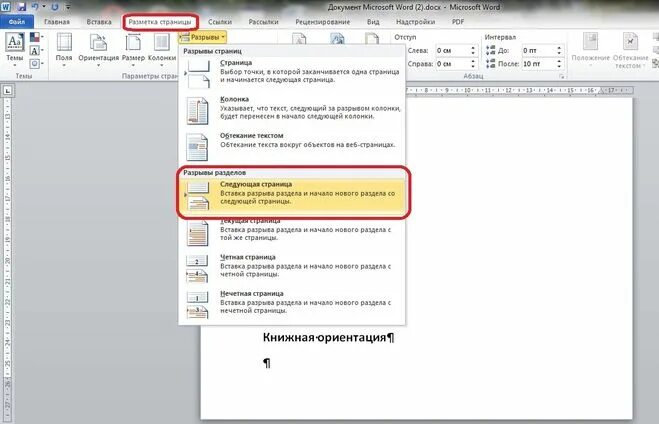
Task: Open the PDF tab
Action: pyautogui.click(x=458, y=21)
